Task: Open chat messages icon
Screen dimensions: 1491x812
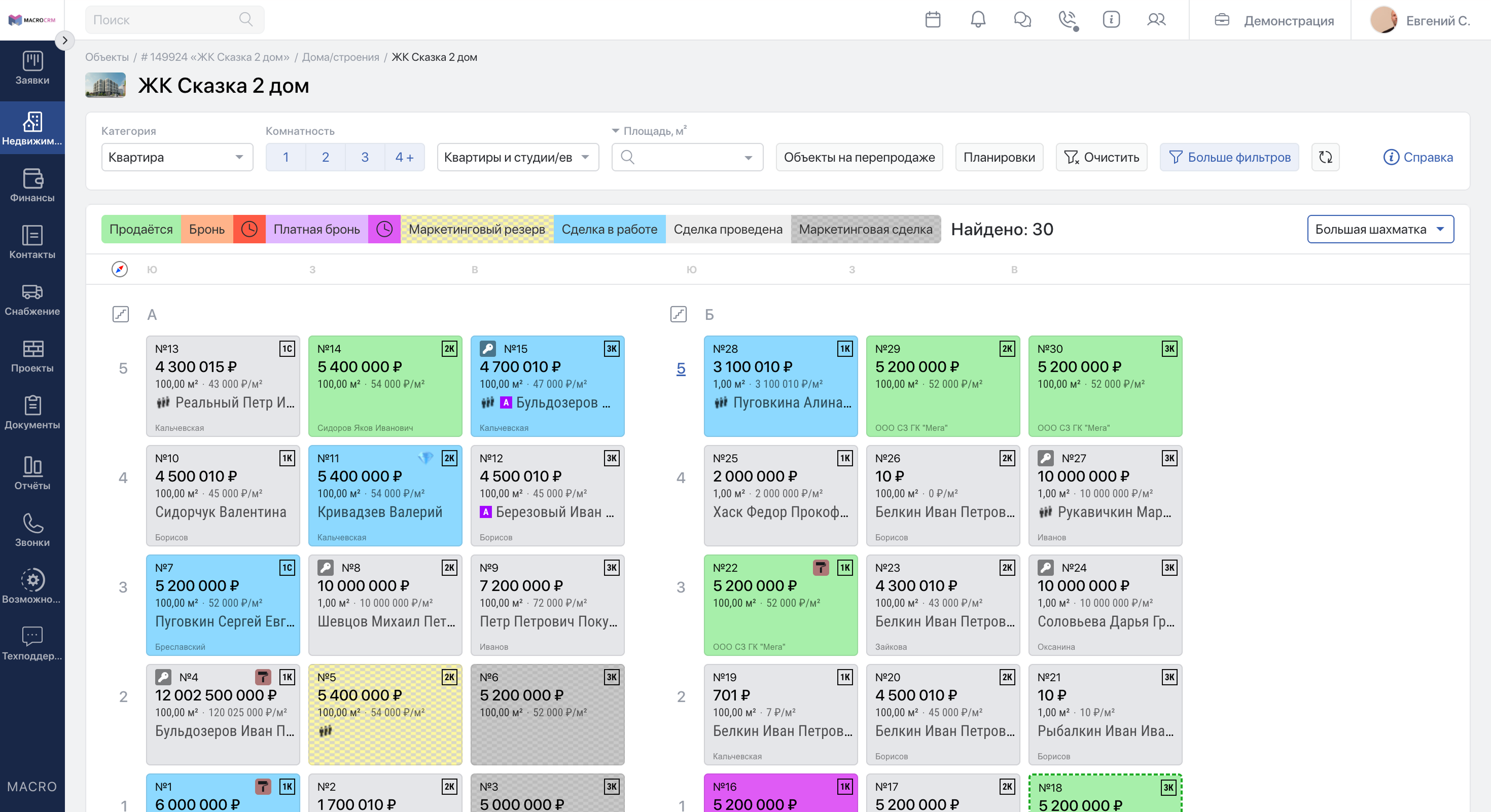Action: (1022, 20)
